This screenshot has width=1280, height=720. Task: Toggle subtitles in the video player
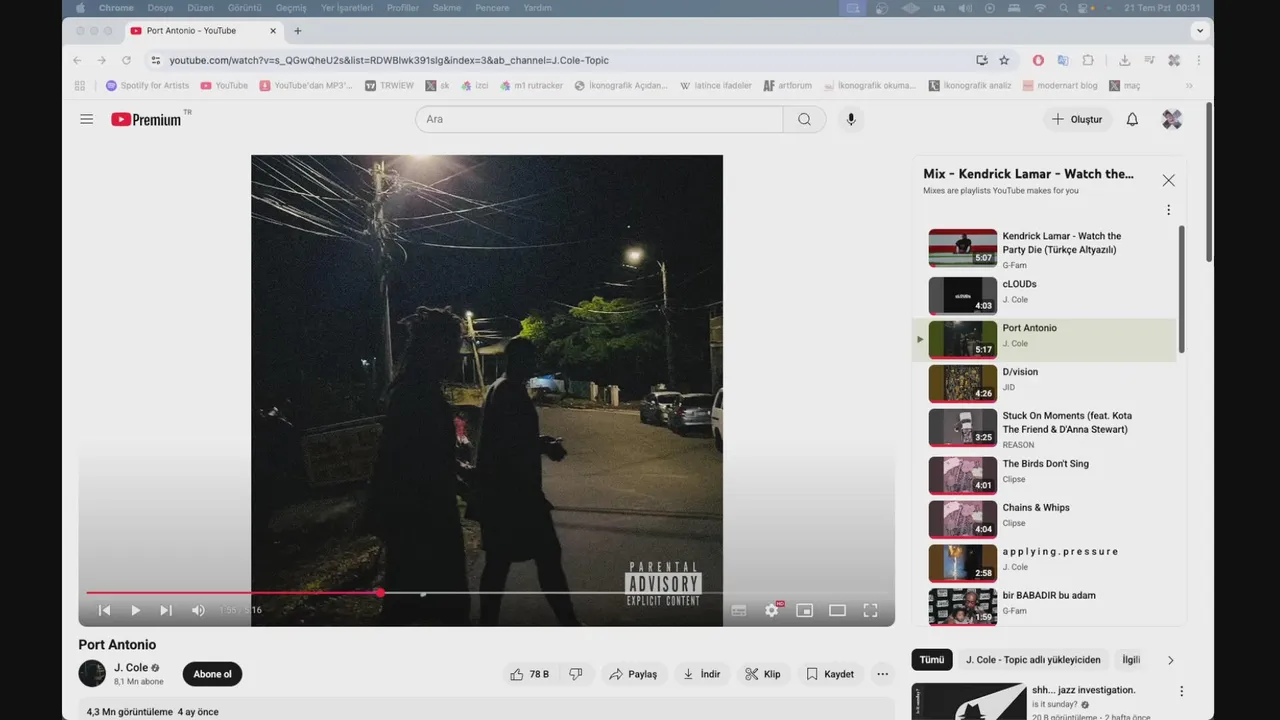[739, 610]
